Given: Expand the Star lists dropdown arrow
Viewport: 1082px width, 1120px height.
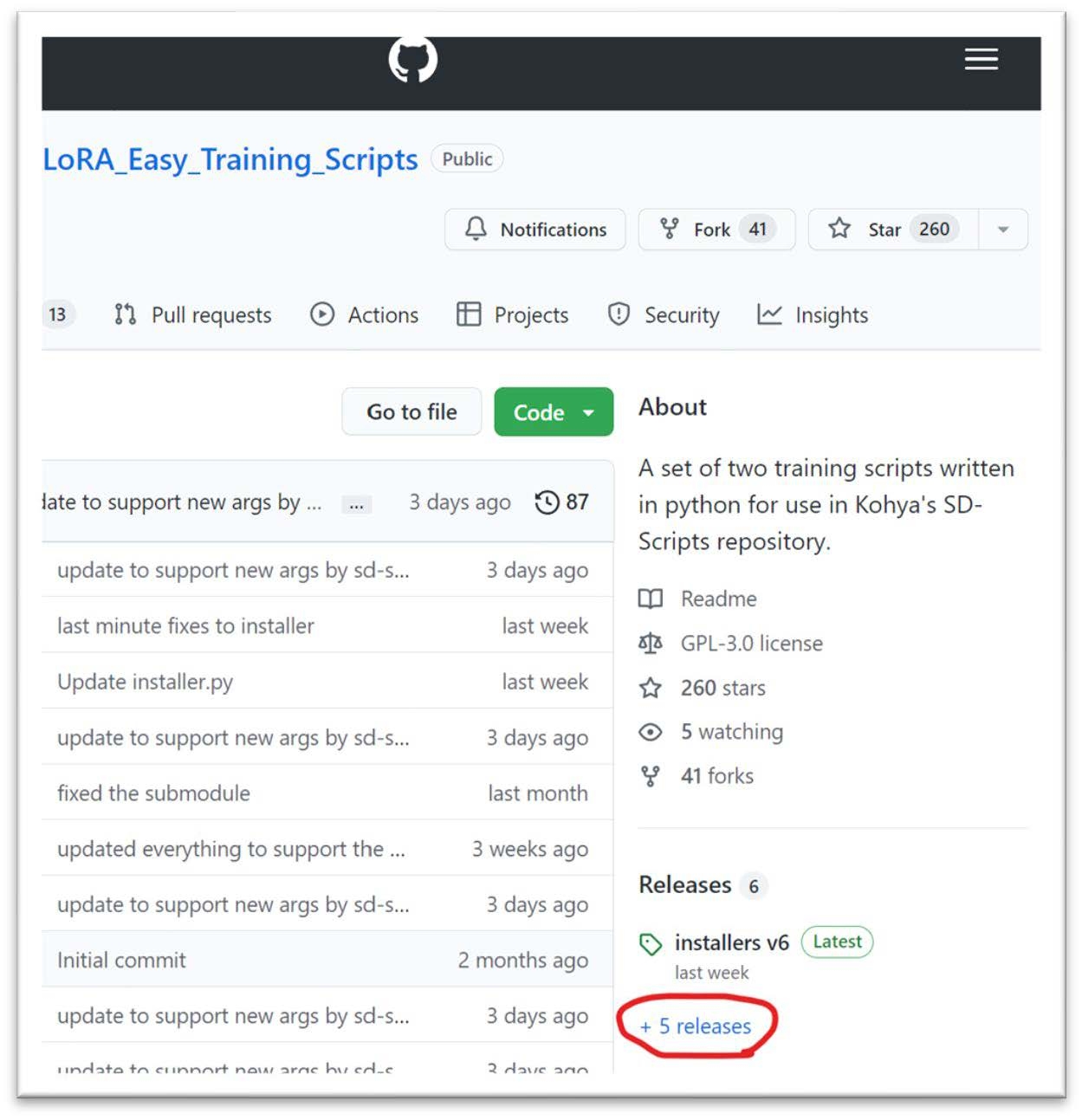Looking at the screenshot, I should pyautogui.click(x=1003, y=230).
